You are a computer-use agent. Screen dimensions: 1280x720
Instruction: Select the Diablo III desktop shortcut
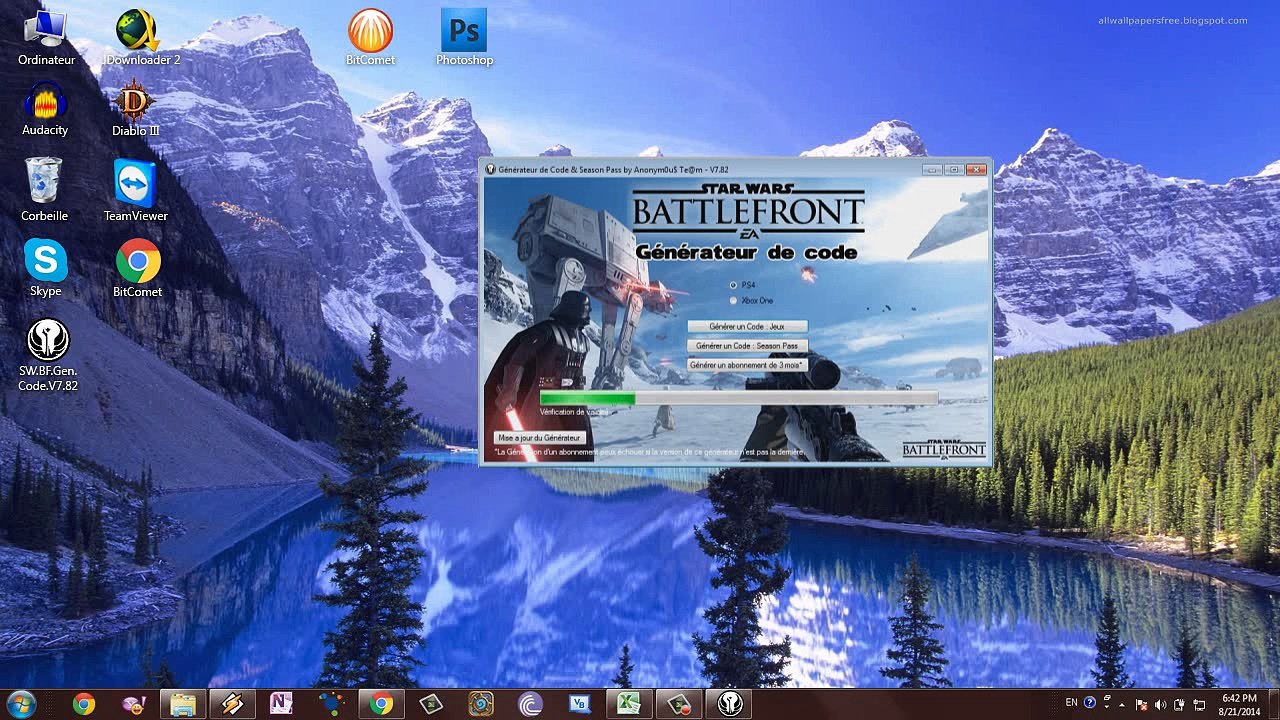(x=135, y=109)
